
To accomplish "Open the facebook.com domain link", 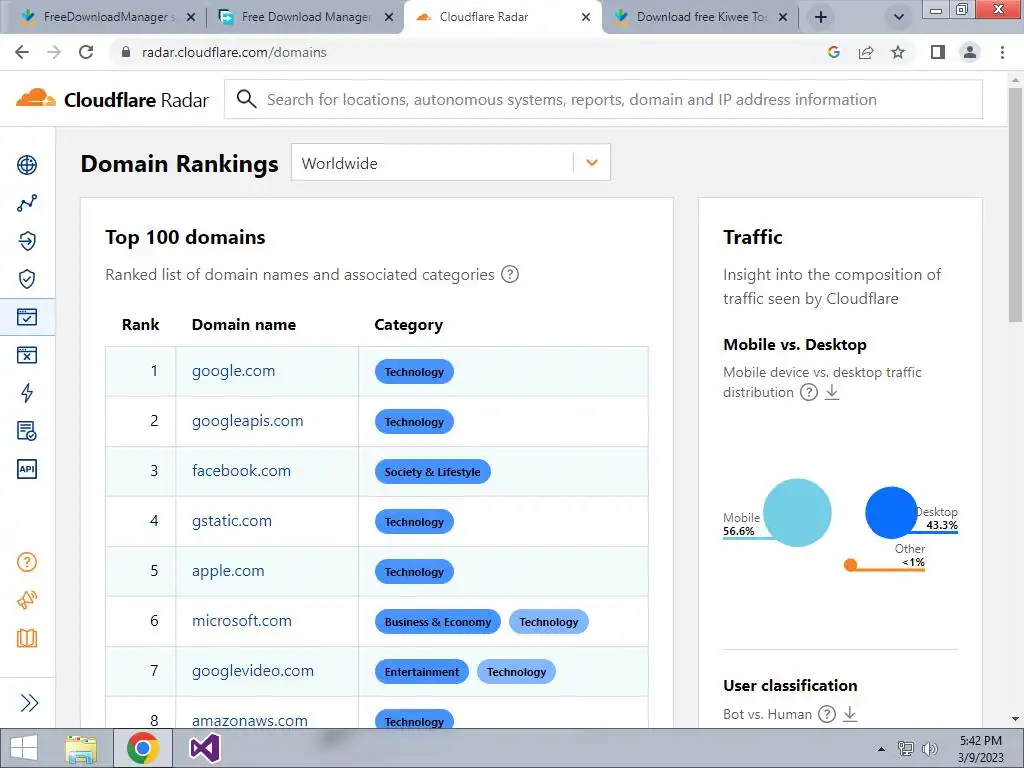I will [241, 471].
